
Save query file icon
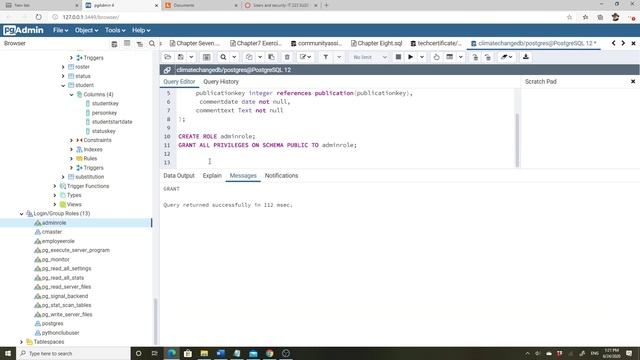pos(180,57)
